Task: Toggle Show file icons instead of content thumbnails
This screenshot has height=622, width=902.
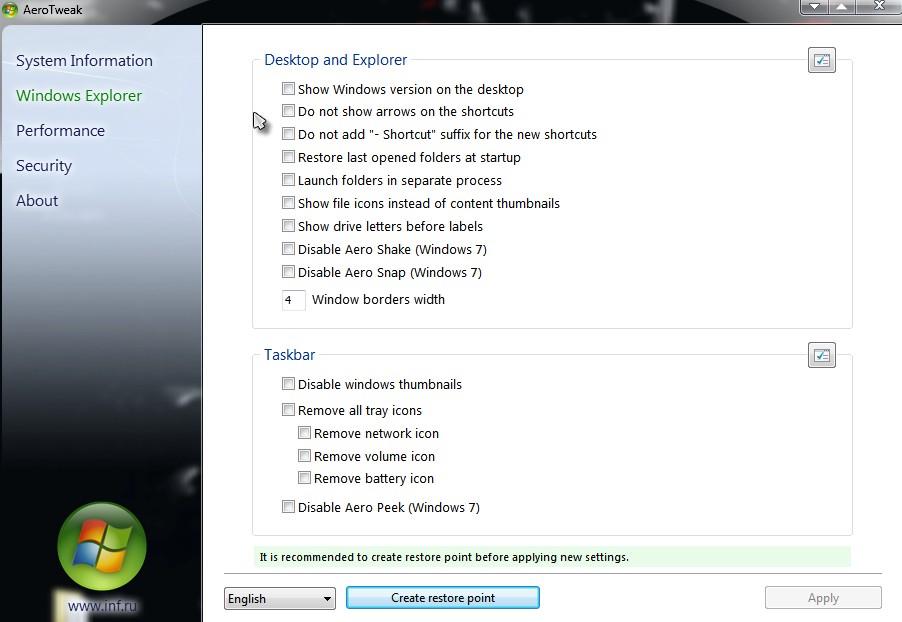Action: pyautogui.click(x=288, y=203)
